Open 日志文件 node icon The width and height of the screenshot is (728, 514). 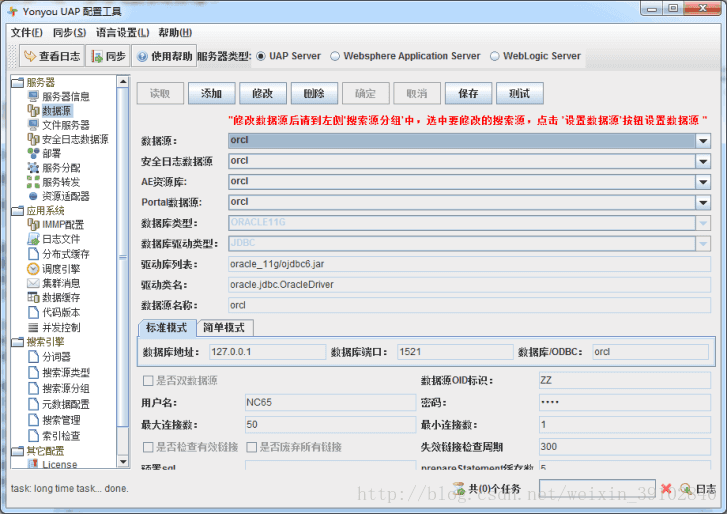click(33, 239)
